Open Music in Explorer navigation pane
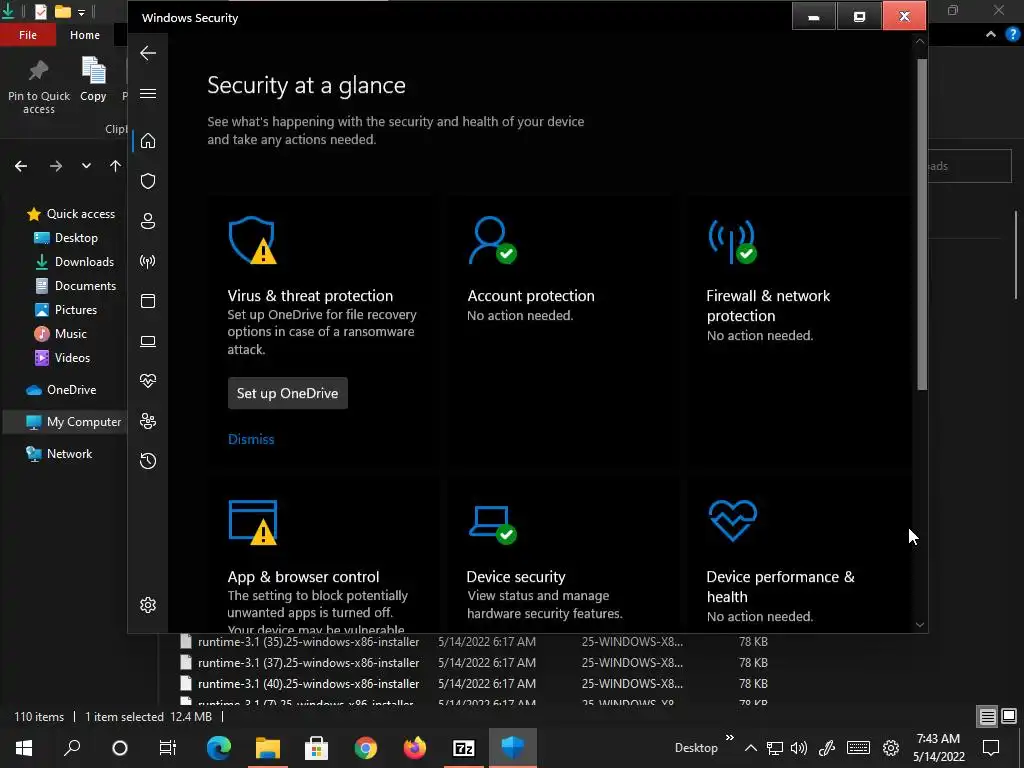The height and width of the screenshot is (768, 1024). (60, 334)
